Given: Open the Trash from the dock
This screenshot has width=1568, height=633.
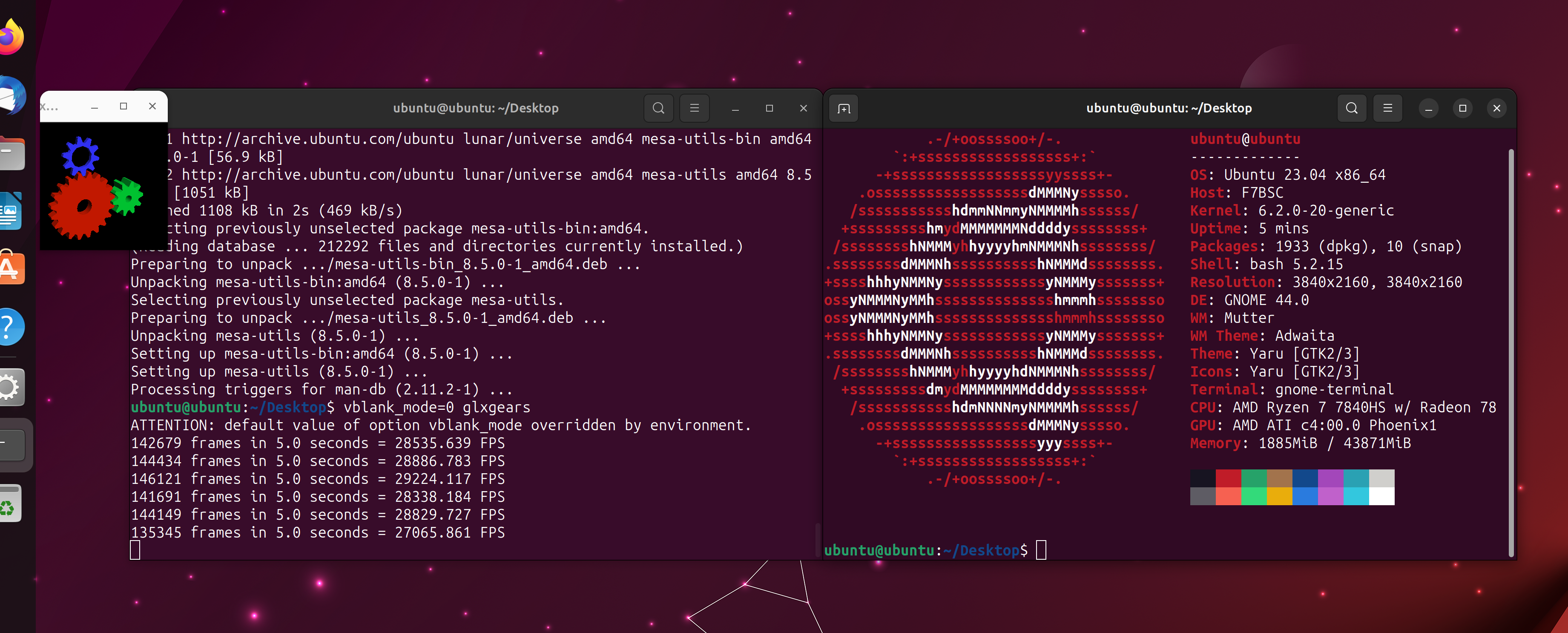Looking at the screenshot, I should [x=11, y=503].
